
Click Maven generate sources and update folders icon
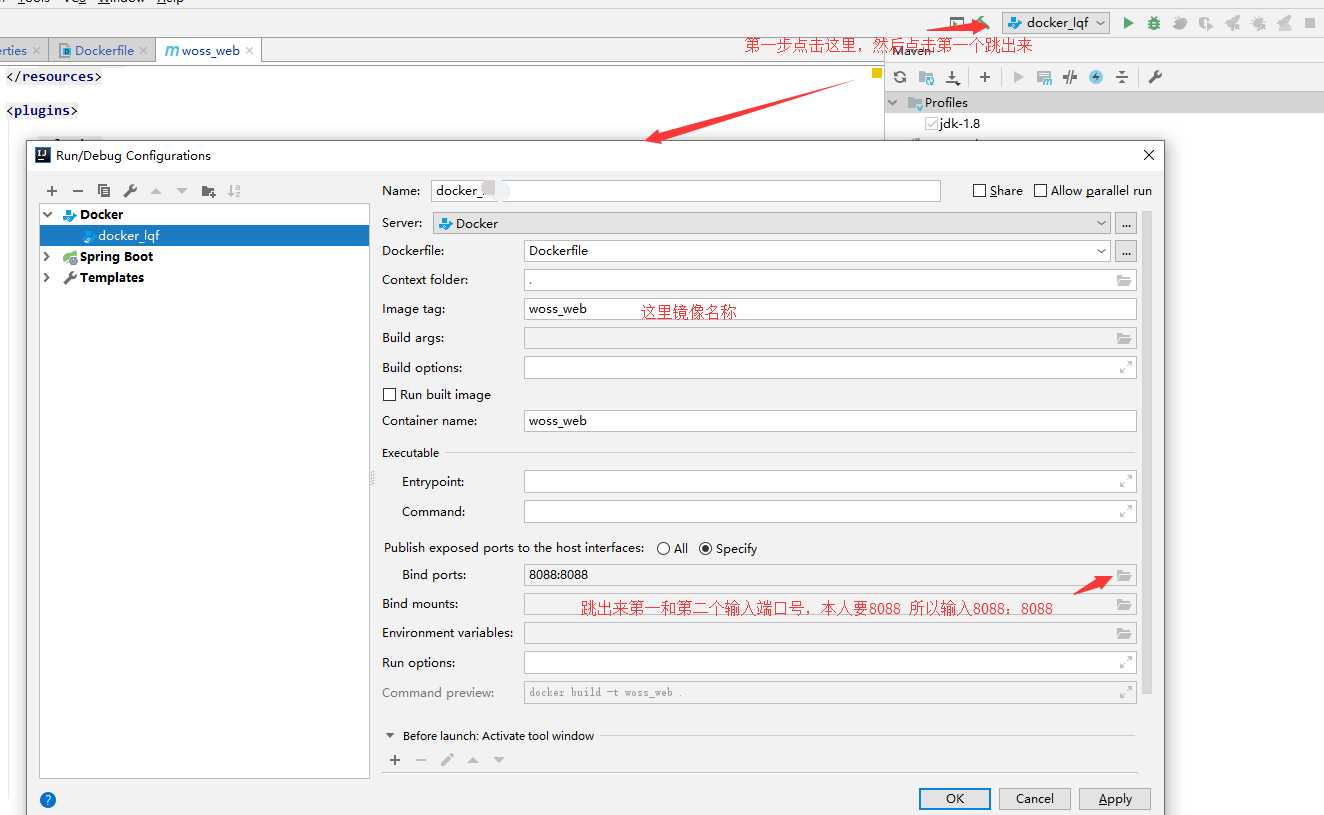click(926, 77)
